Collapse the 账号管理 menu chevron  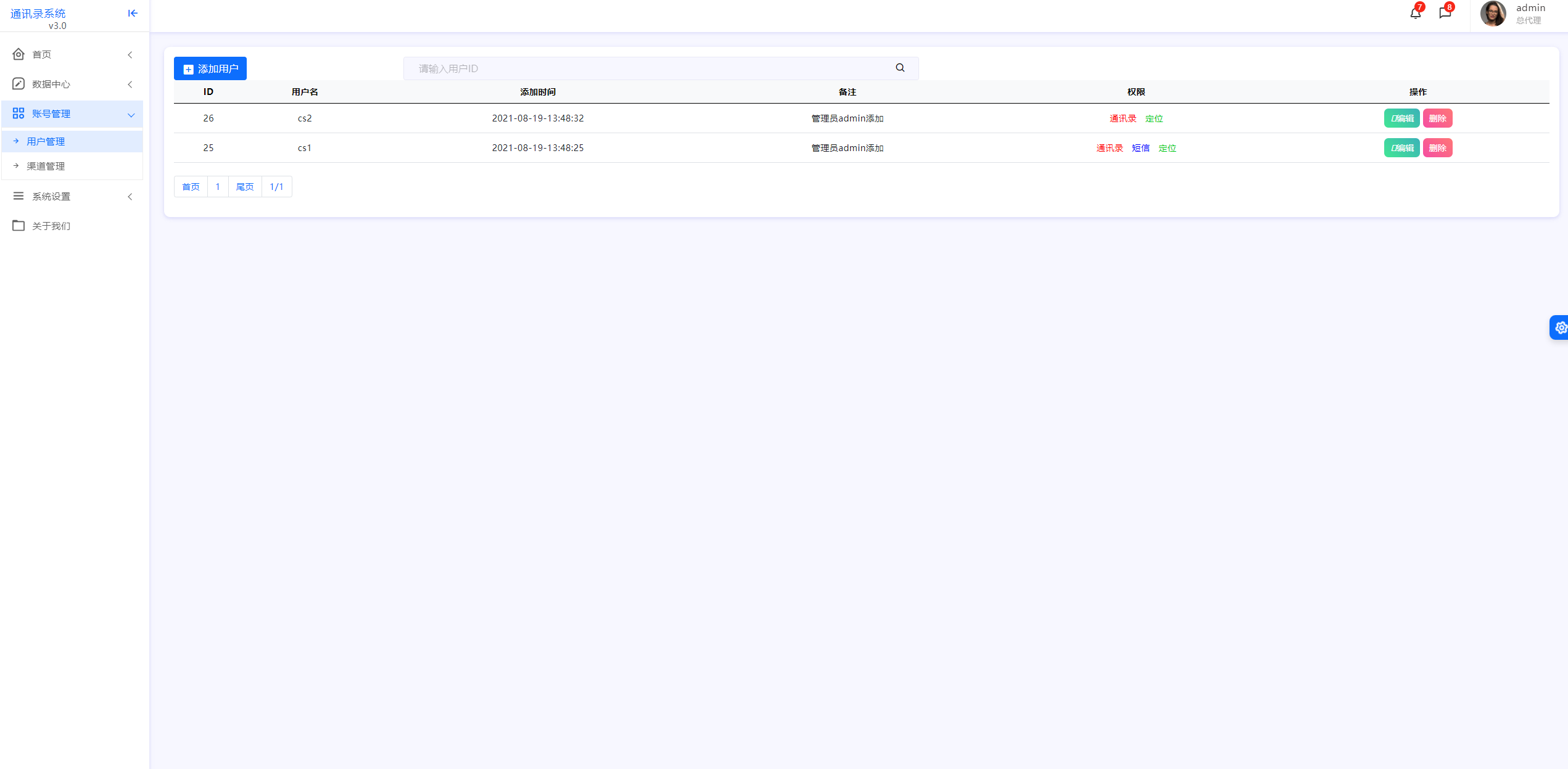pyautogui.click(x=131, y=115)
